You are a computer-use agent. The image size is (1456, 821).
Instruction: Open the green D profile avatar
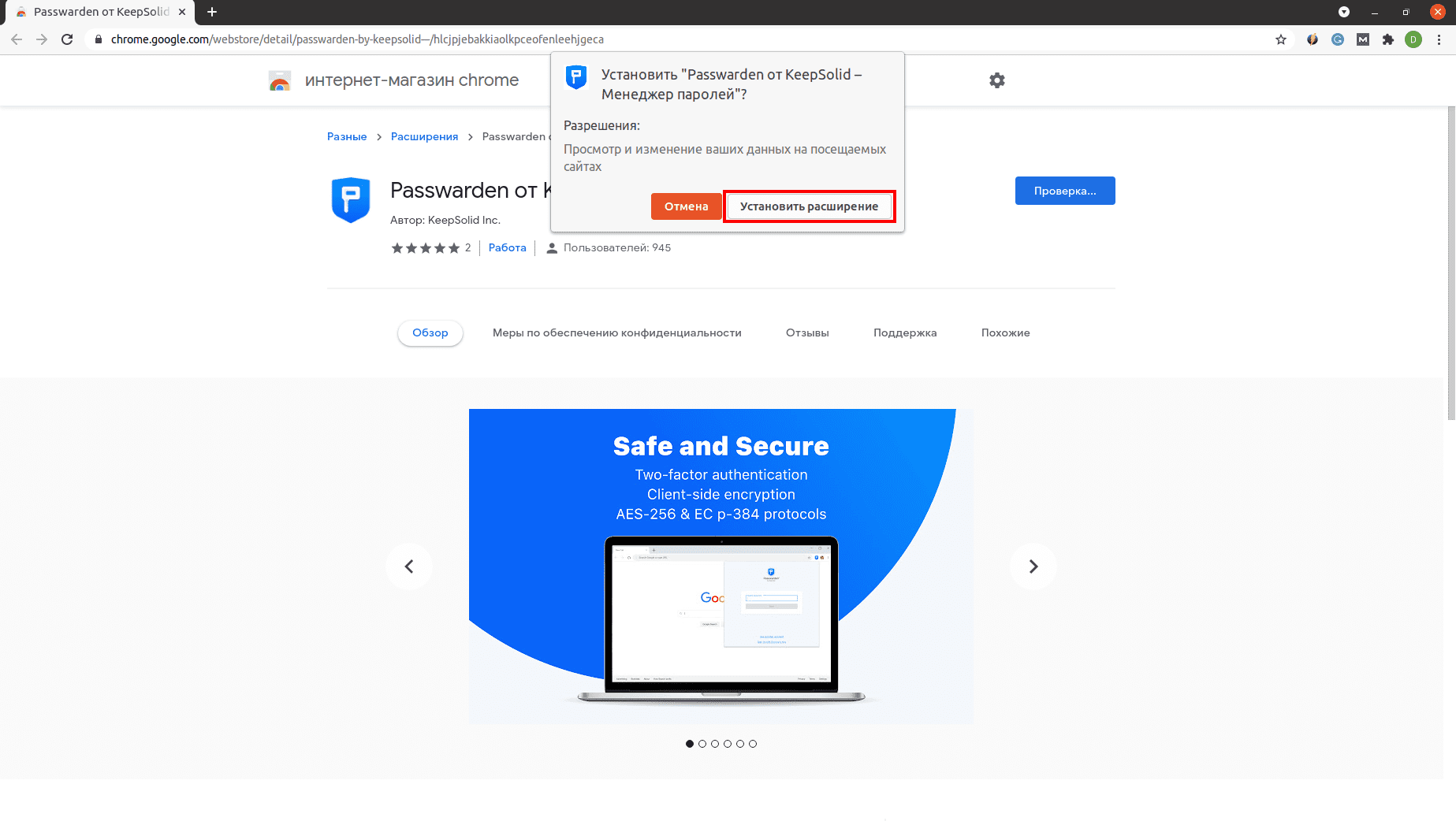pos(1413,39)
